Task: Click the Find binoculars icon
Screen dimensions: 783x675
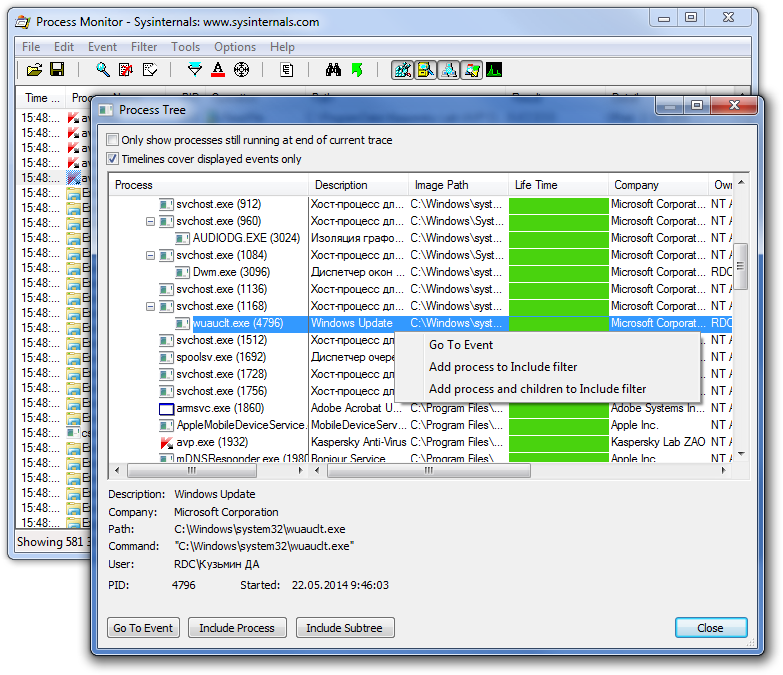Action: click(333, 70)
